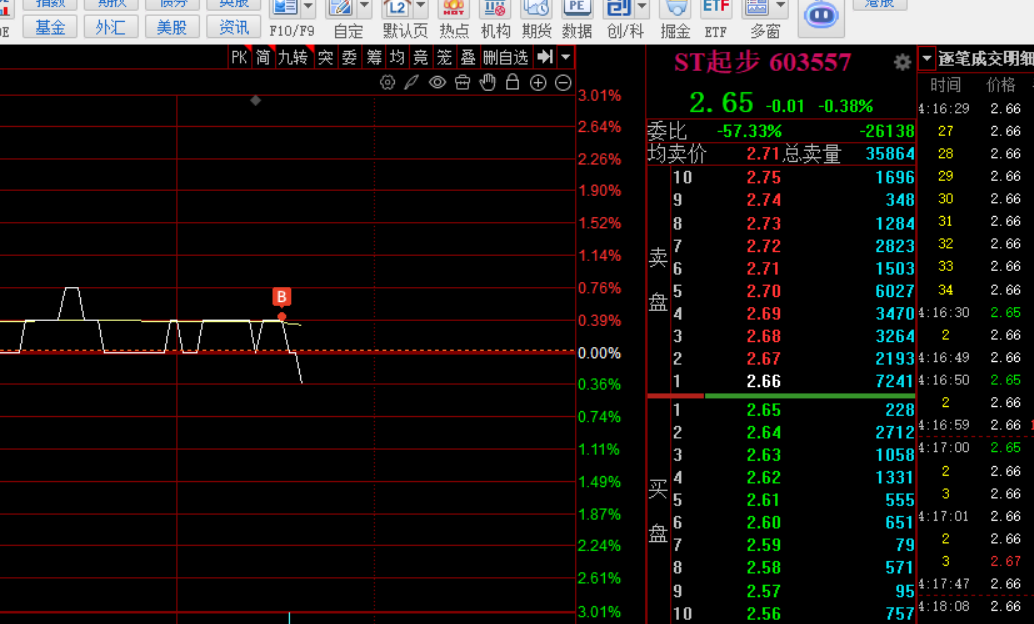Select the 简 chart tab
Image resolution: width=1034 pixels, height=624 pixels.
coord(263,58)
